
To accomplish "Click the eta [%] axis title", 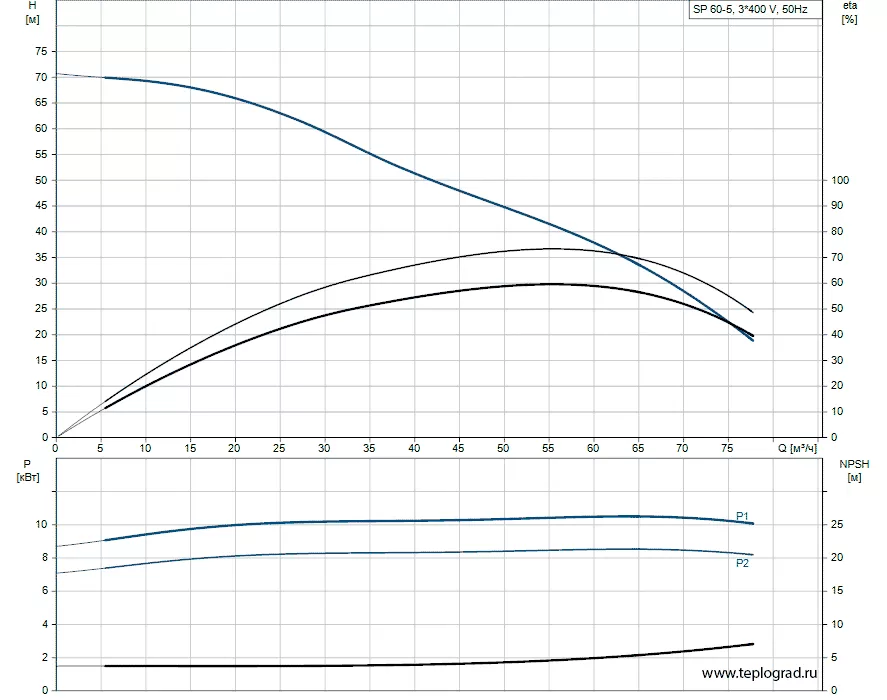I will (x=850, y=12).
